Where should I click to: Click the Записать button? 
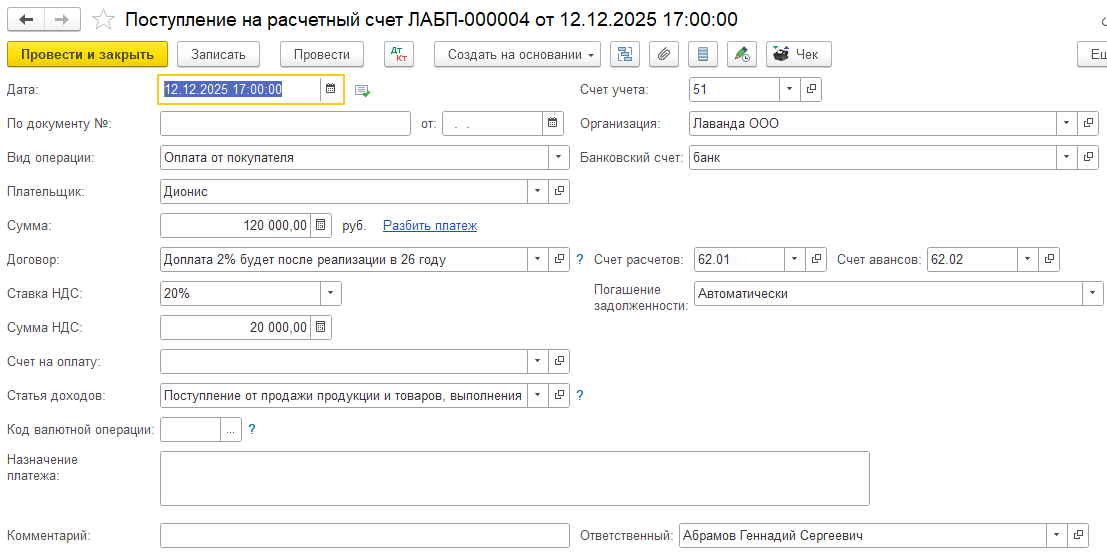(x=218, y=54)
